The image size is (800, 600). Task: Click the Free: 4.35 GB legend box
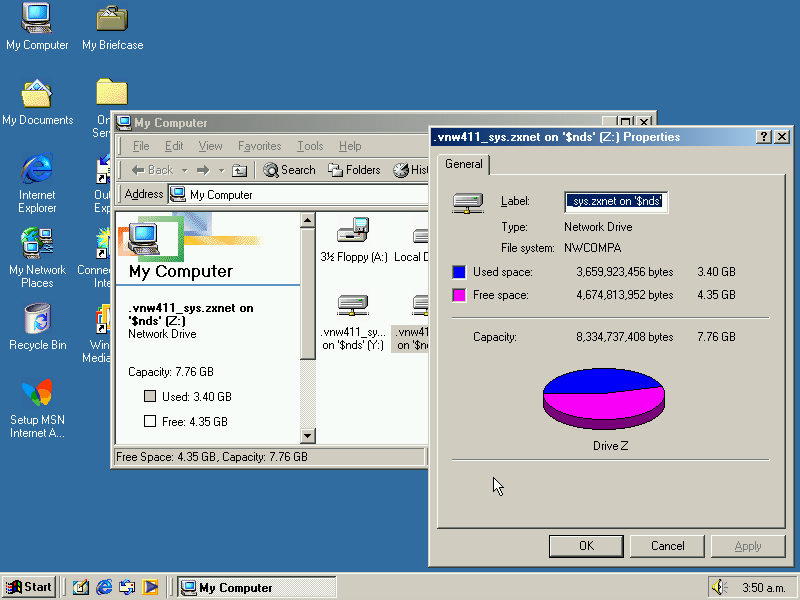click(x=150, y=421)
